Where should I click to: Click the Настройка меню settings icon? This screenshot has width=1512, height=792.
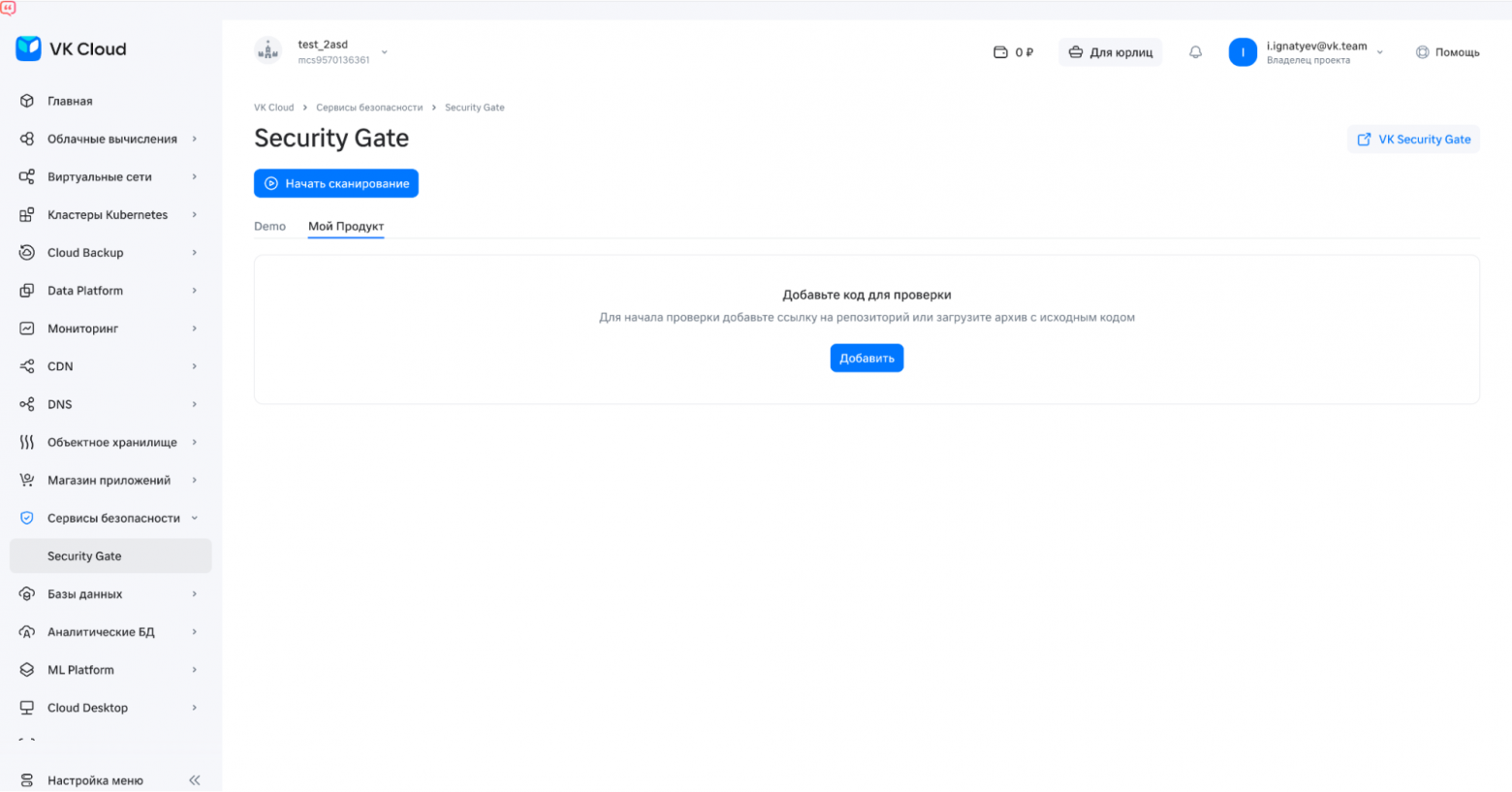tap(27, 780)
